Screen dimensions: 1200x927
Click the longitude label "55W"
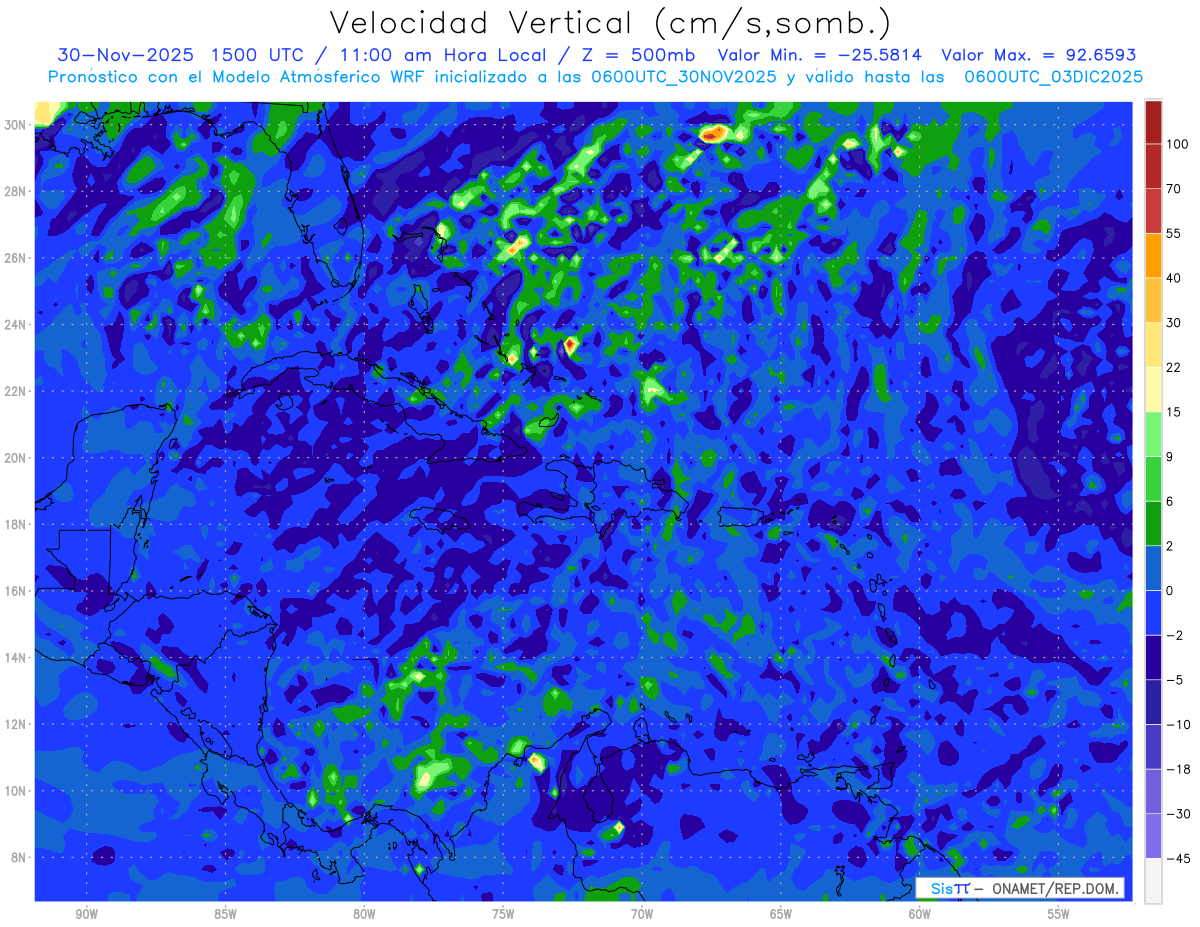[1059, 914]
